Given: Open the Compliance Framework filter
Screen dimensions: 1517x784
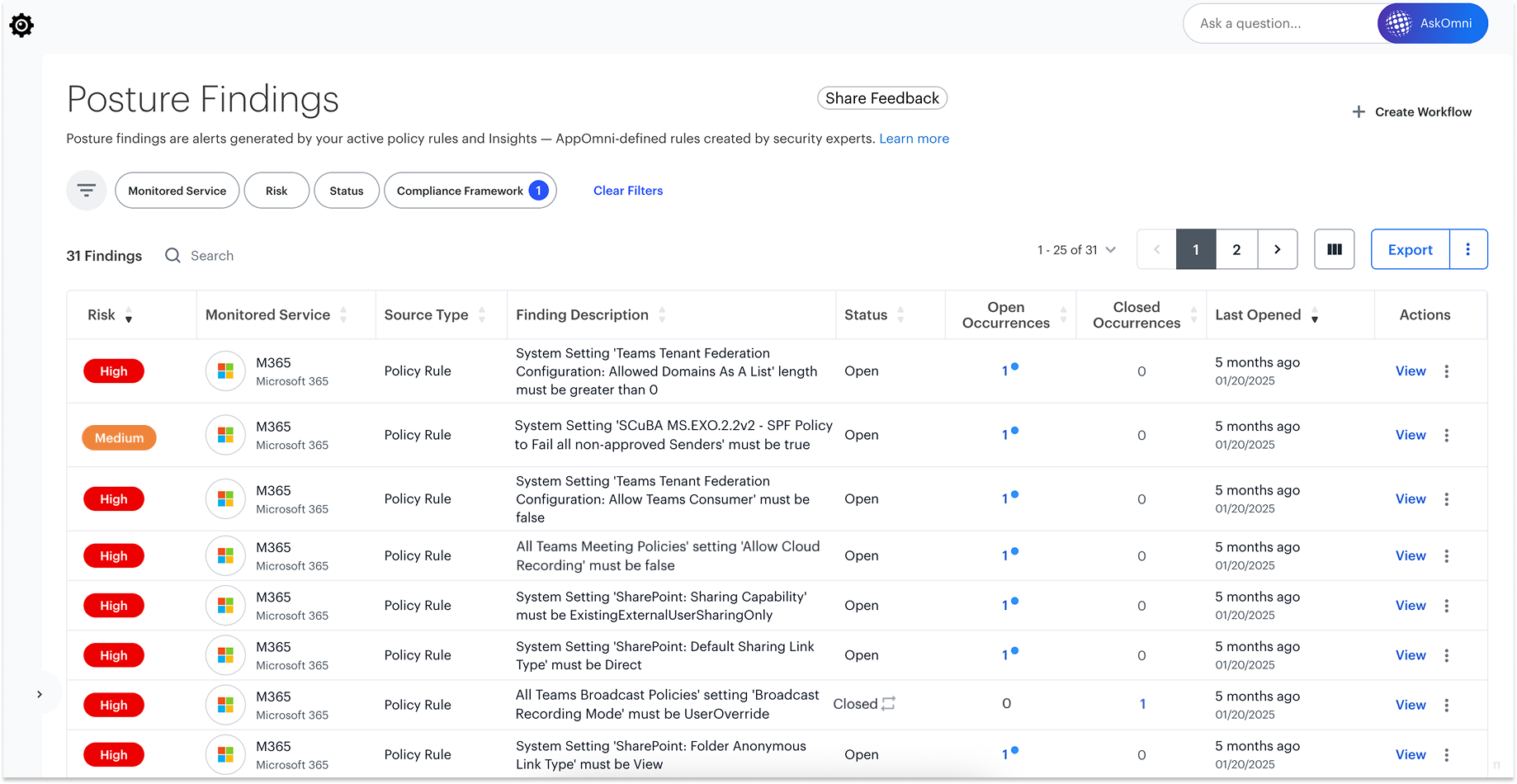Looking at the screenshot, I should [x=470, y=191].
